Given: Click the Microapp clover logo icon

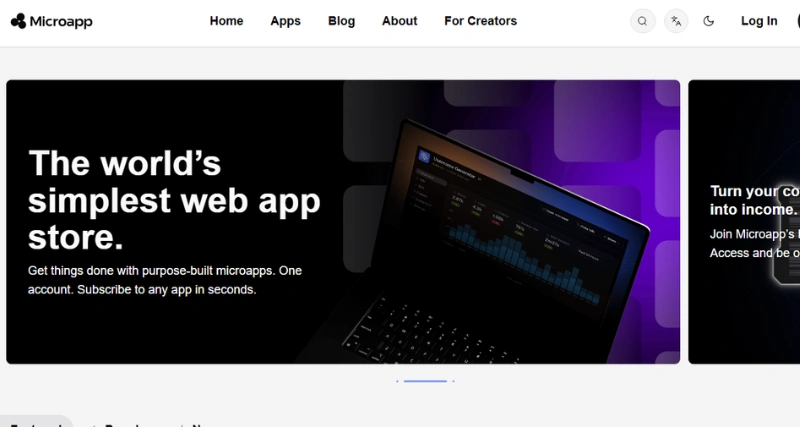Looking at the screenshot, I should pos(18,21).
